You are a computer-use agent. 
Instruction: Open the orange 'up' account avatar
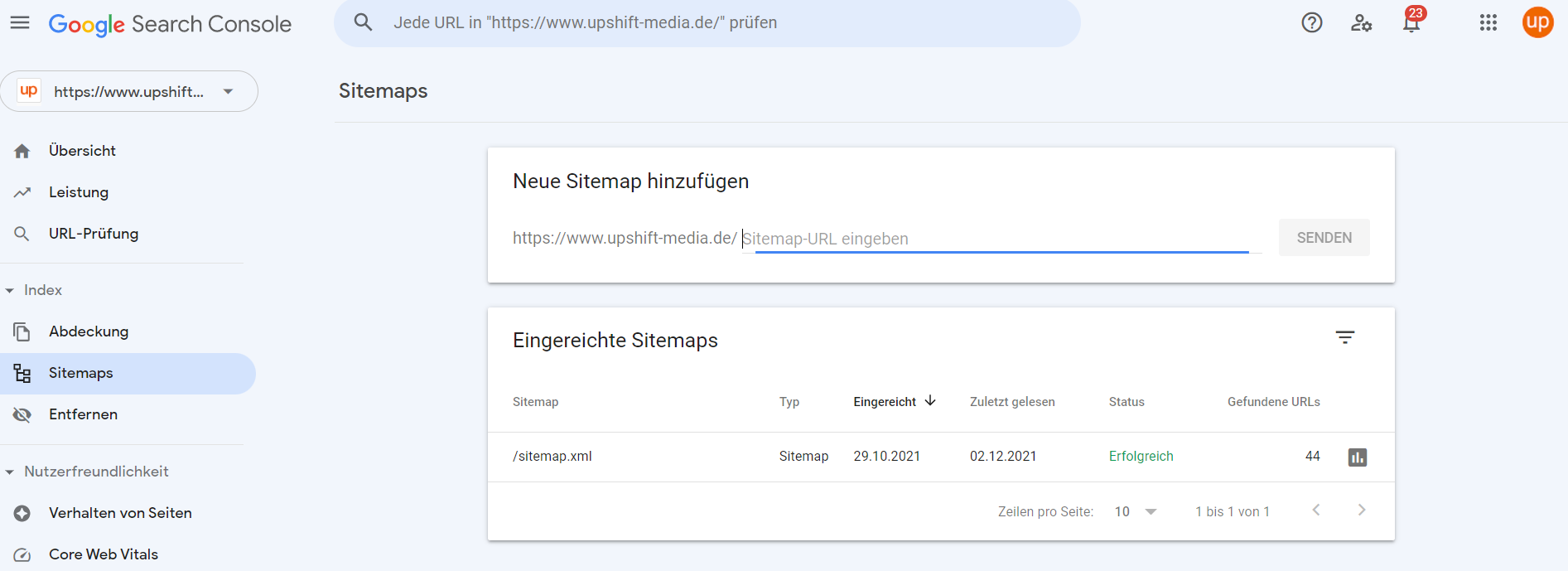pos(1538,22)
